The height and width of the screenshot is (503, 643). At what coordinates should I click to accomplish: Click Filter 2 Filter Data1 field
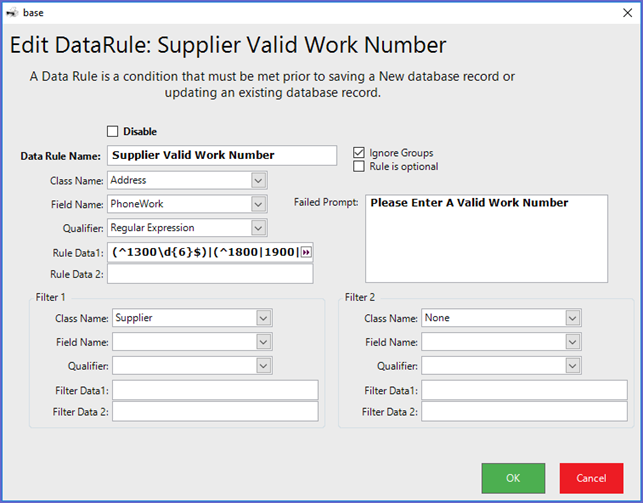coord(523,390)
